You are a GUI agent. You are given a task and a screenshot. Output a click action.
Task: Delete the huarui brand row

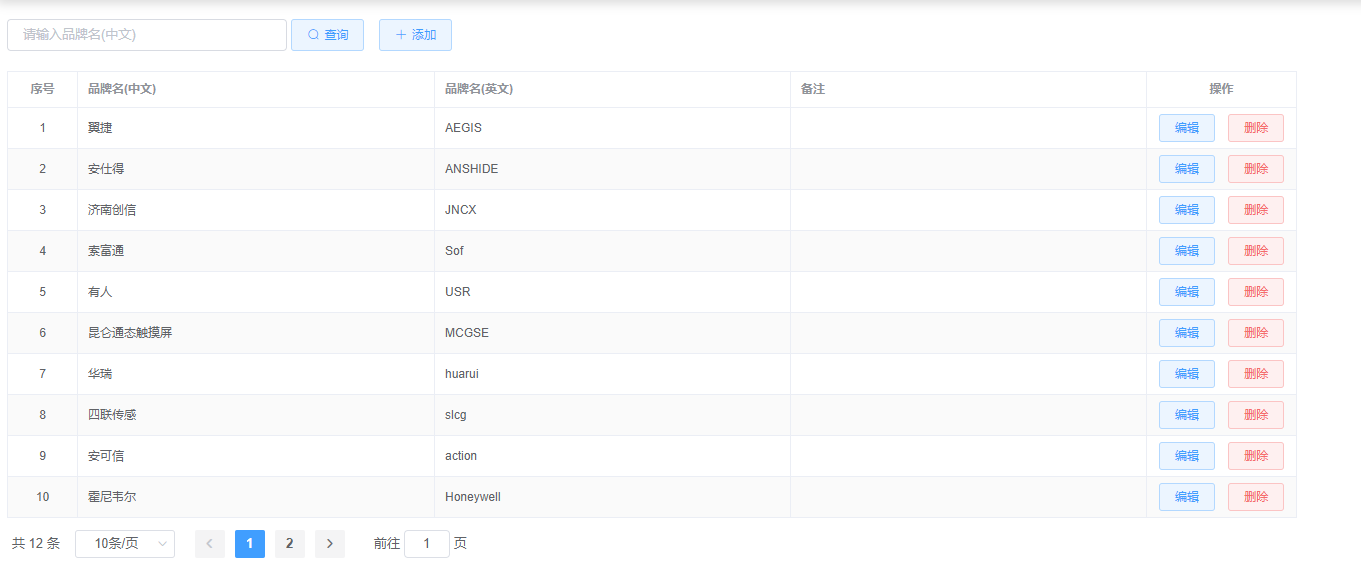(x=1255, y=374)
